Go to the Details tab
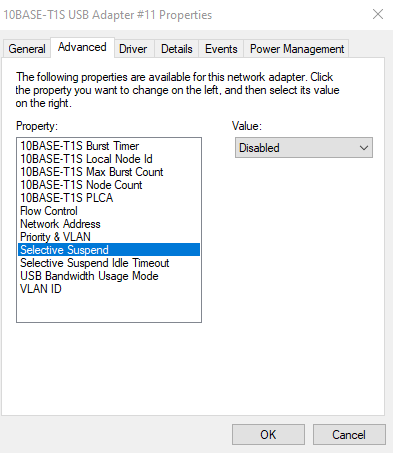394x454 pixels. point(177,49)
